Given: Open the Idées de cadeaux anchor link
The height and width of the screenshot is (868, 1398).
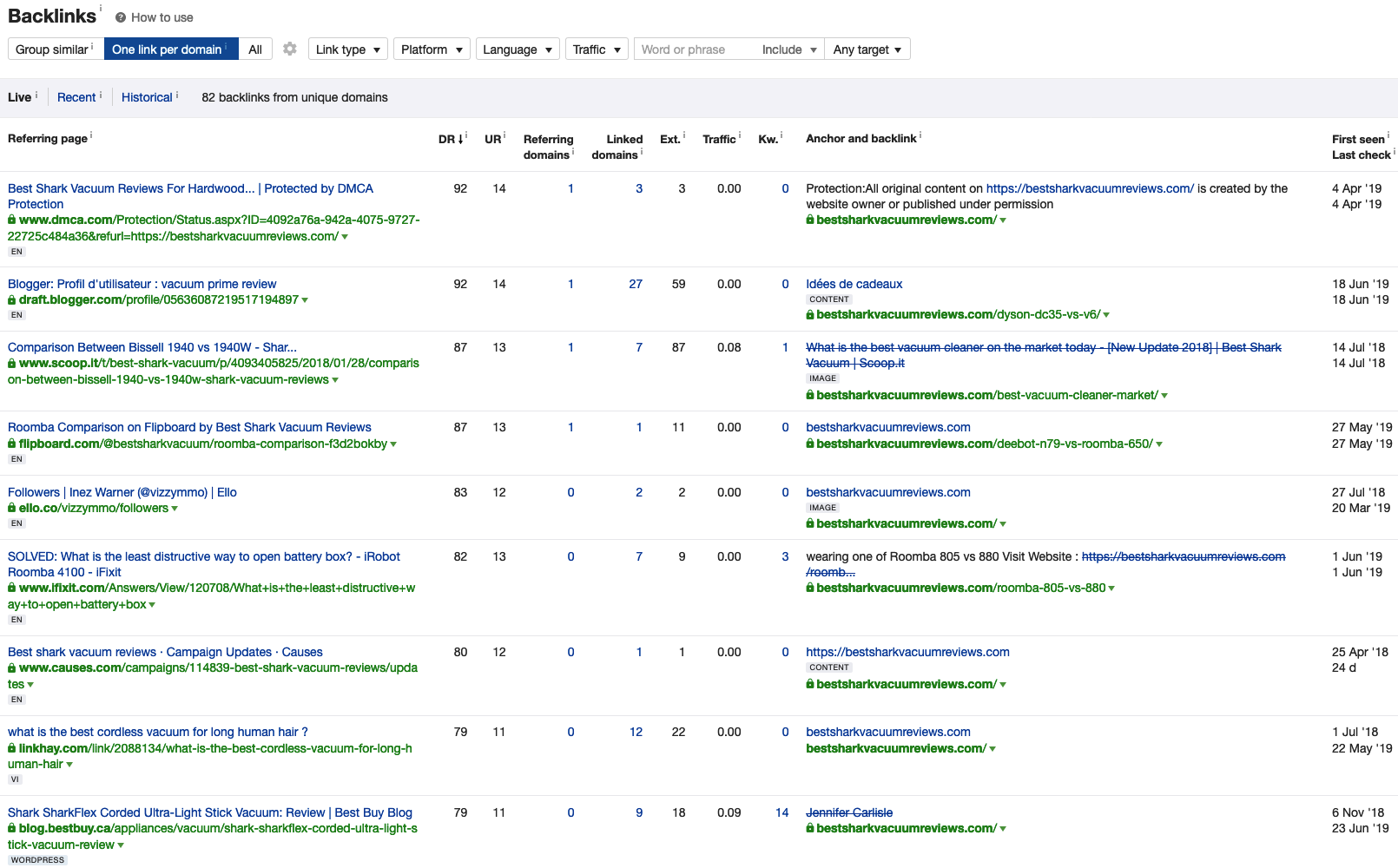Looking at the screenshot, I should pos(854,284).
